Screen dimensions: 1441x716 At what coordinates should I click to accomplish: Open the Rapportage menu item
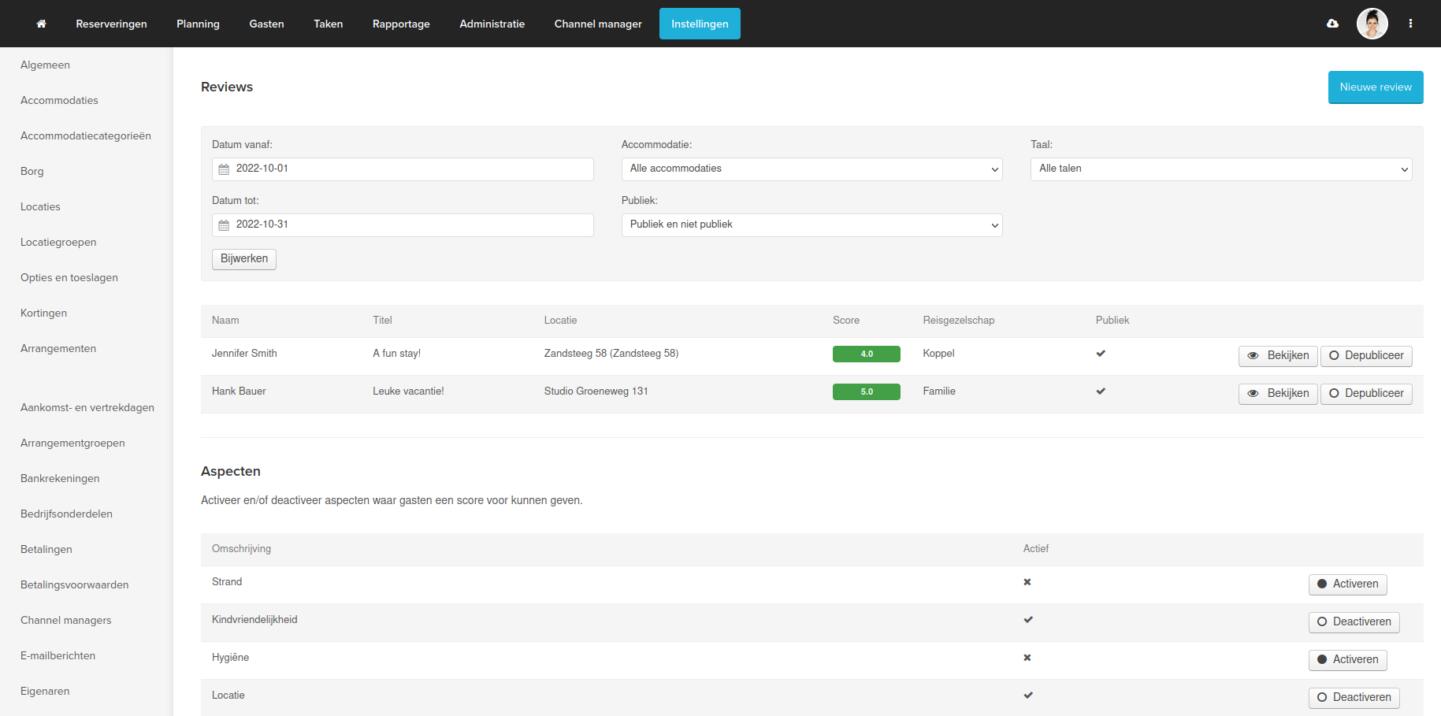pos(401,24)
